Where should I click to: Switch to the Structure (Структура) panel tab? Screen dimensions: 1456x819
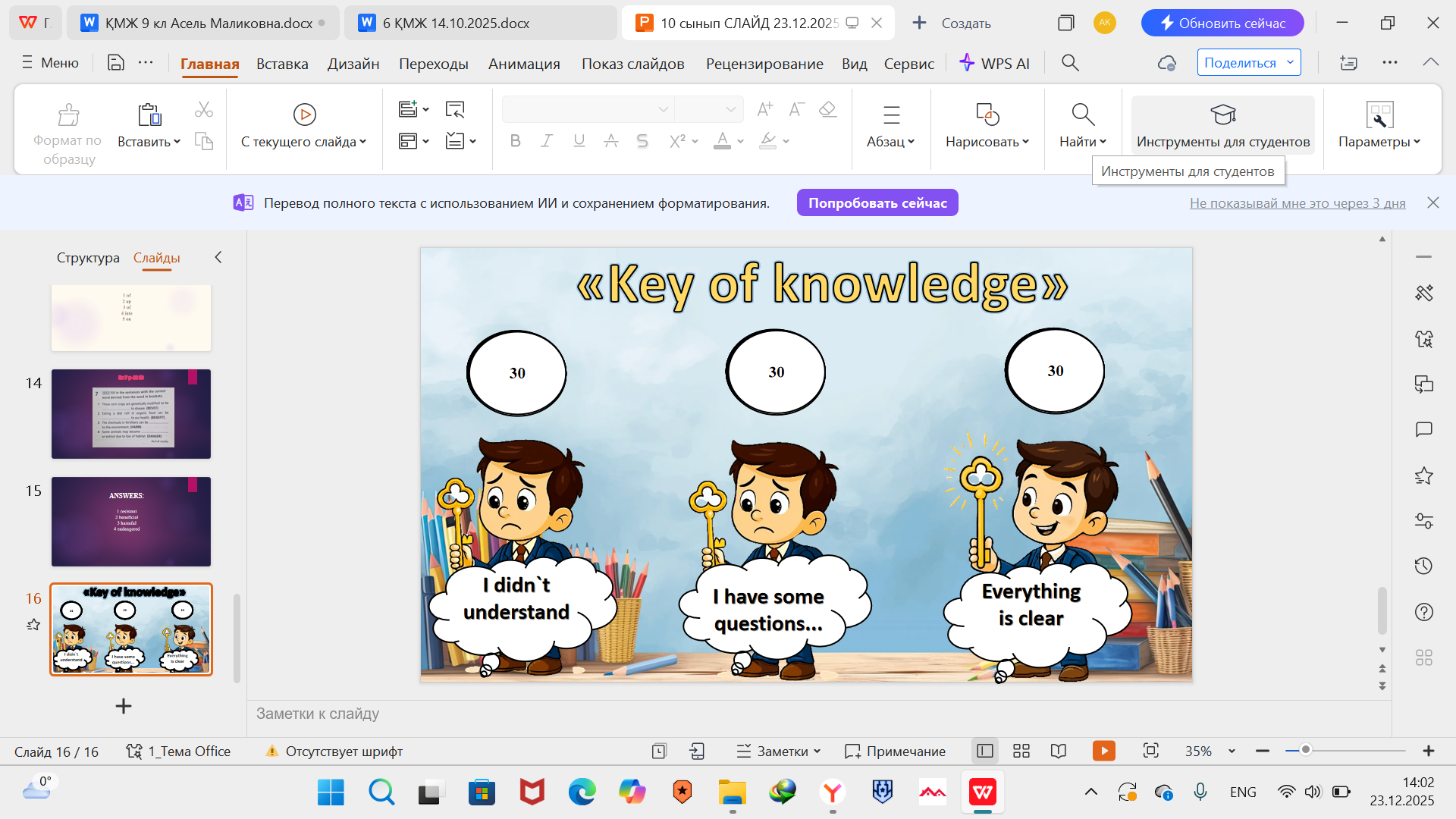click(x=88, y=258)
